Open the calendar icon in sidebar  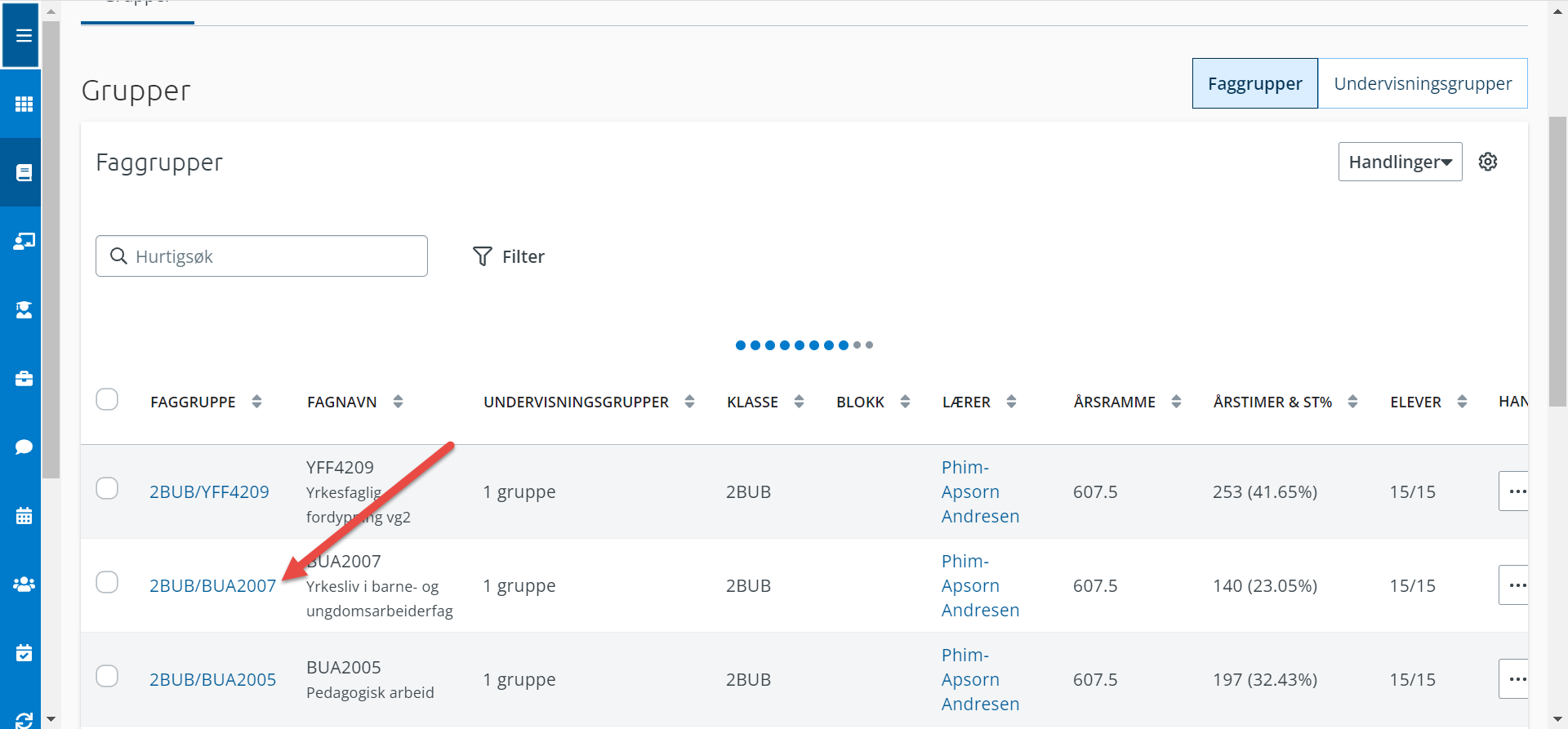coord(24,515)
